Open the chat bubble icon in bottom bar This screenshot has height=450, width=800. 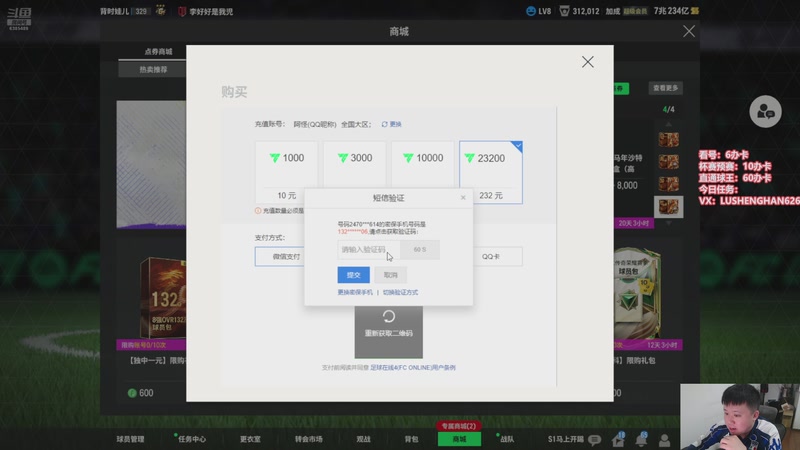click(x=594, y=440)
